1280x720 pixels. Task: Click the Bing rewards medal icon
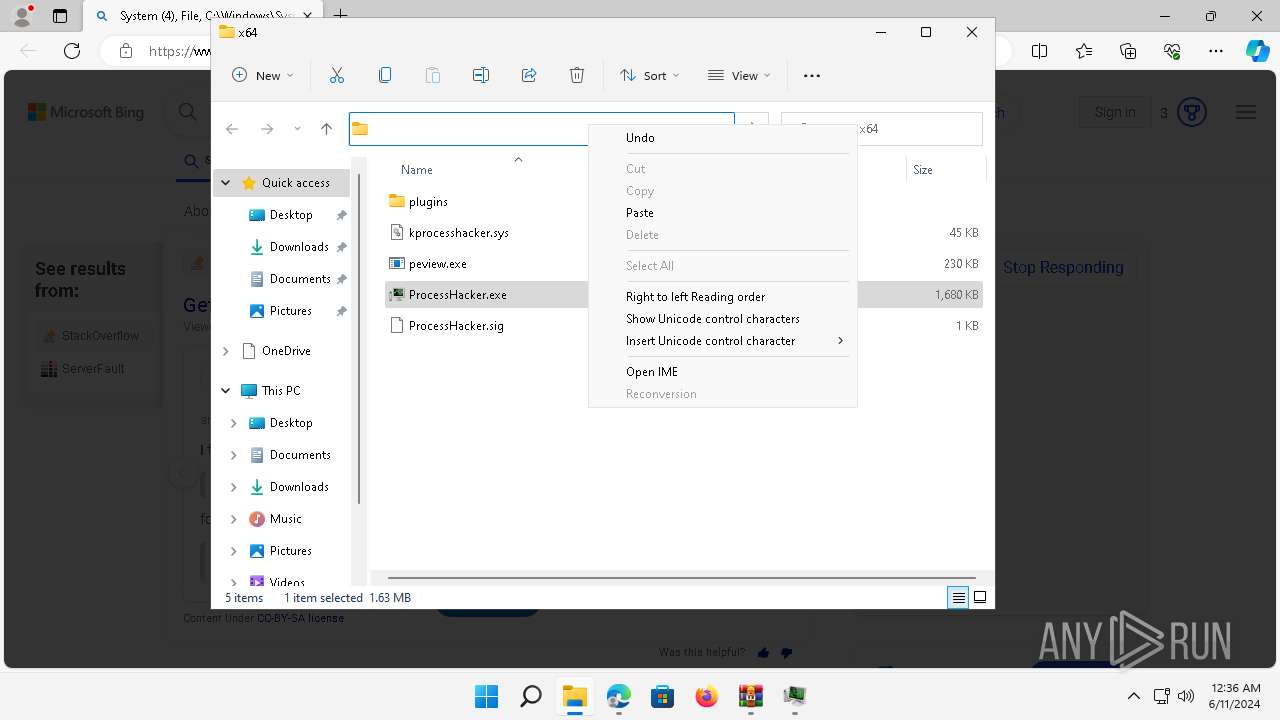(1191, 112)
